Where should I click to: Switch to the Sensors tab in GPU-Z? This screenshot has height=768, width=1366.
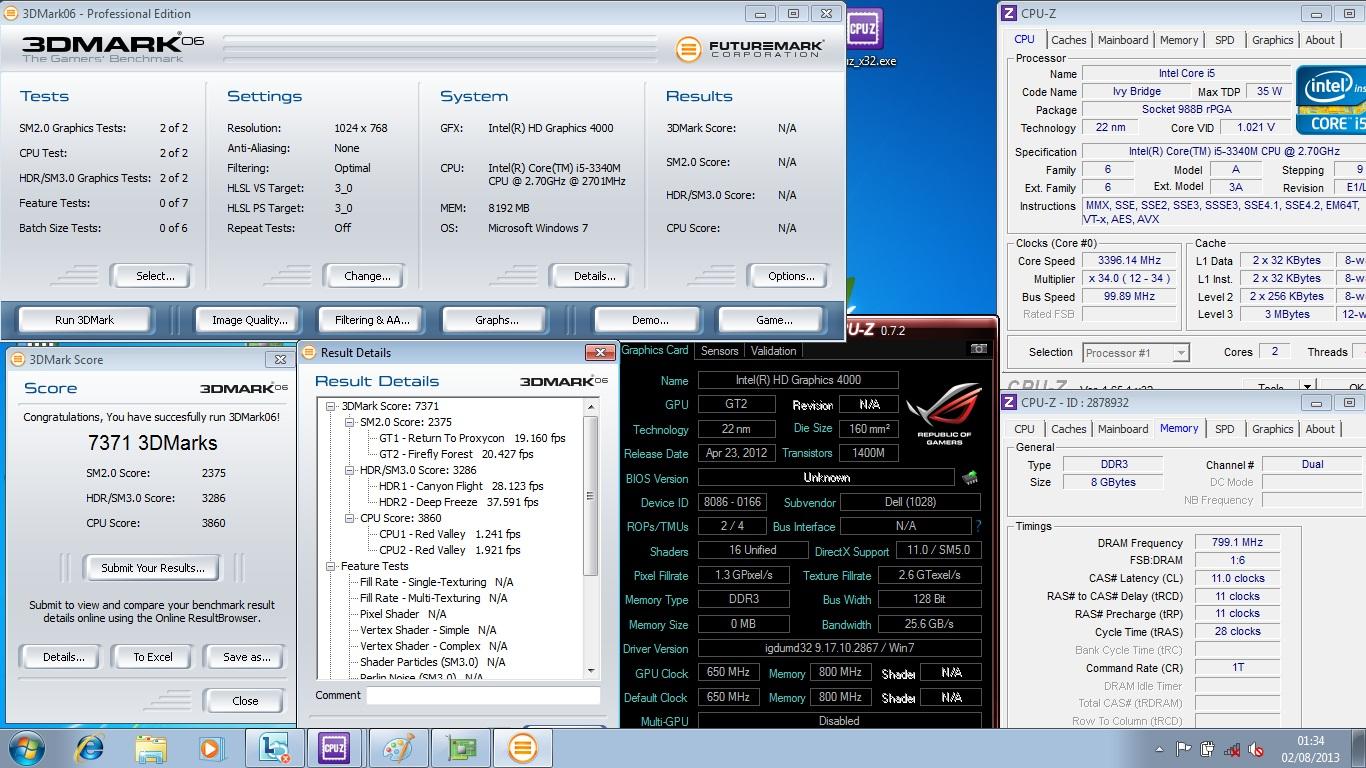point(719,351)
